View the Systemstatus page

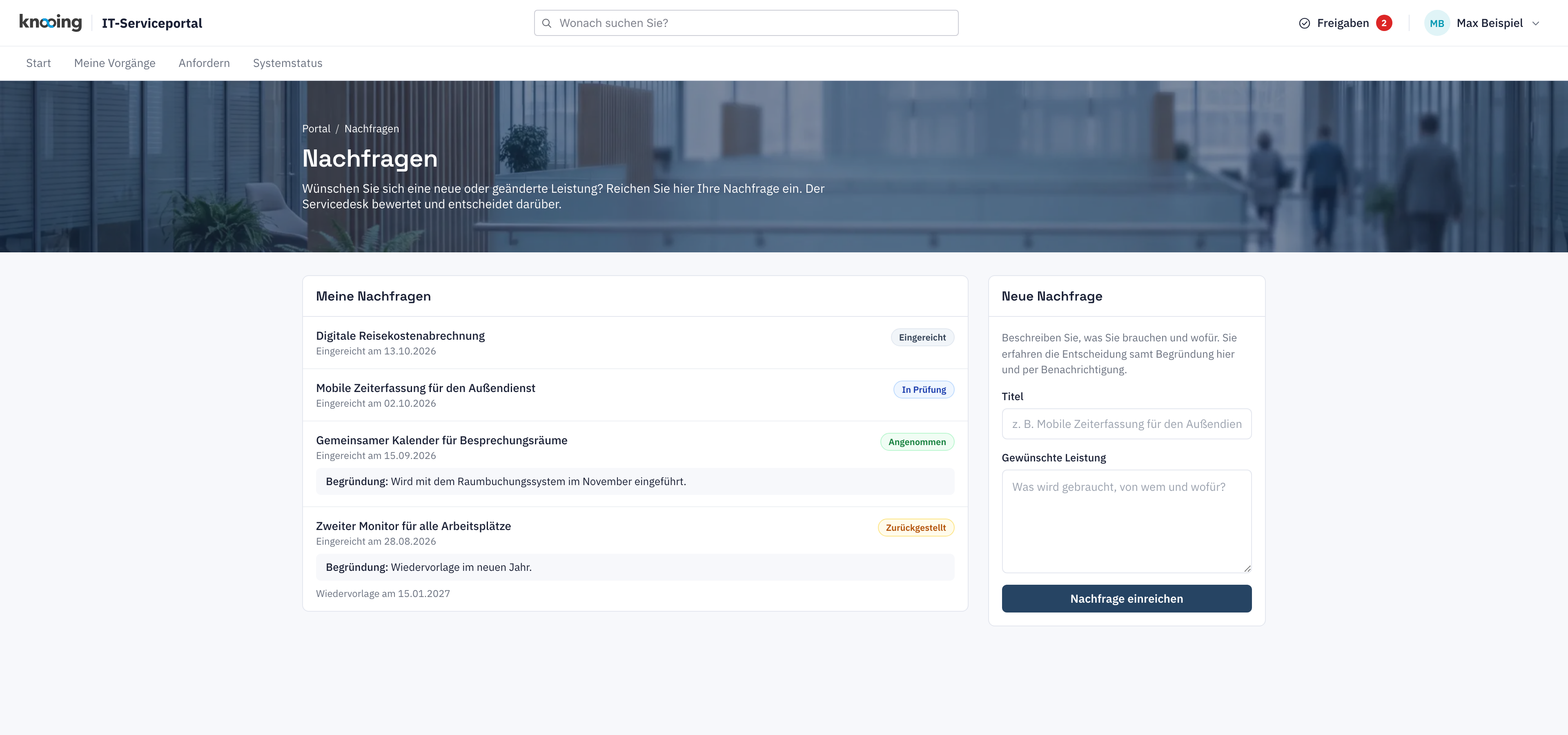click(287, 63)
